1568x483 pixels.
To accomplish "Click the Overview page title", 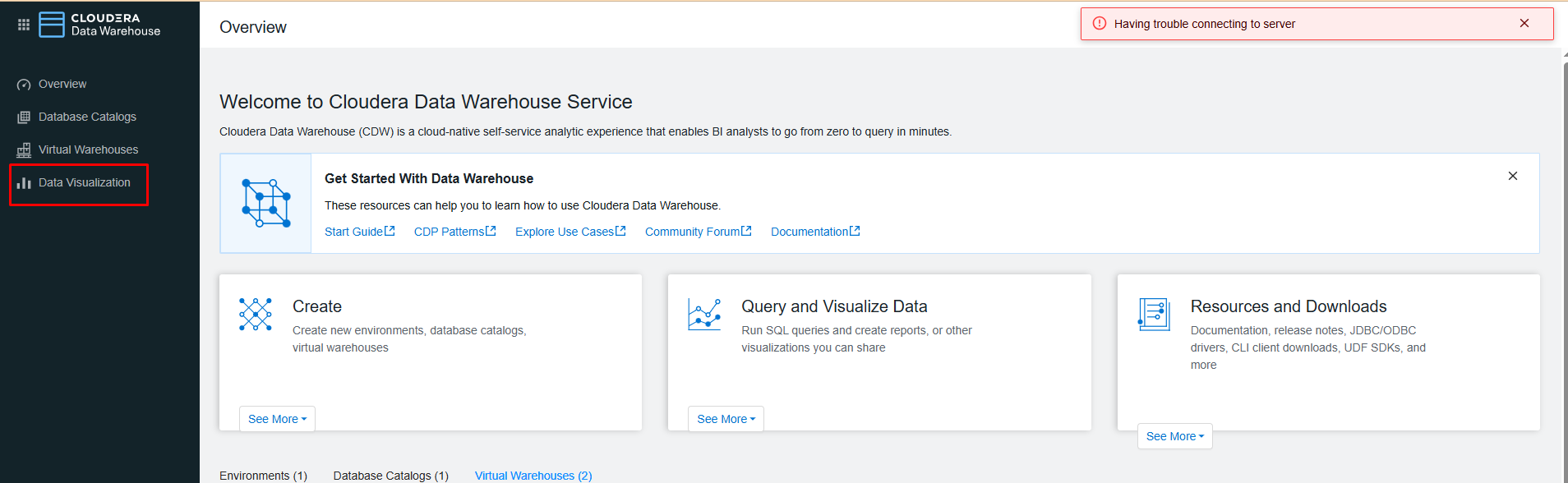I will 253,27.
